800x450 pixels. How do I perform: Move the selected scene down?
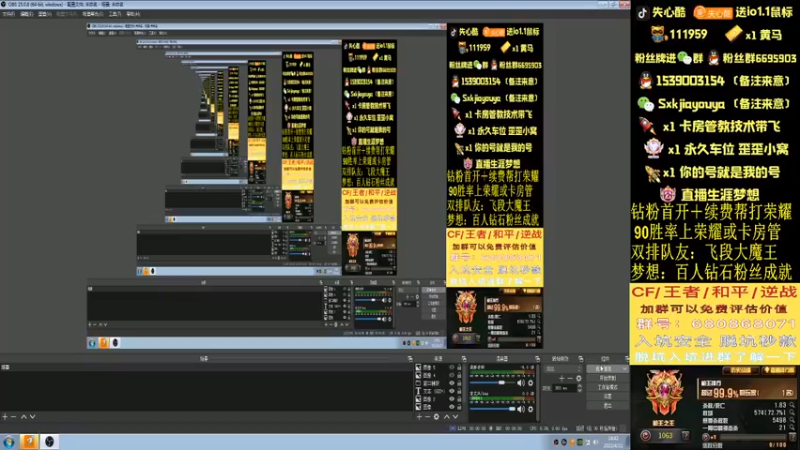coord(32,417)
